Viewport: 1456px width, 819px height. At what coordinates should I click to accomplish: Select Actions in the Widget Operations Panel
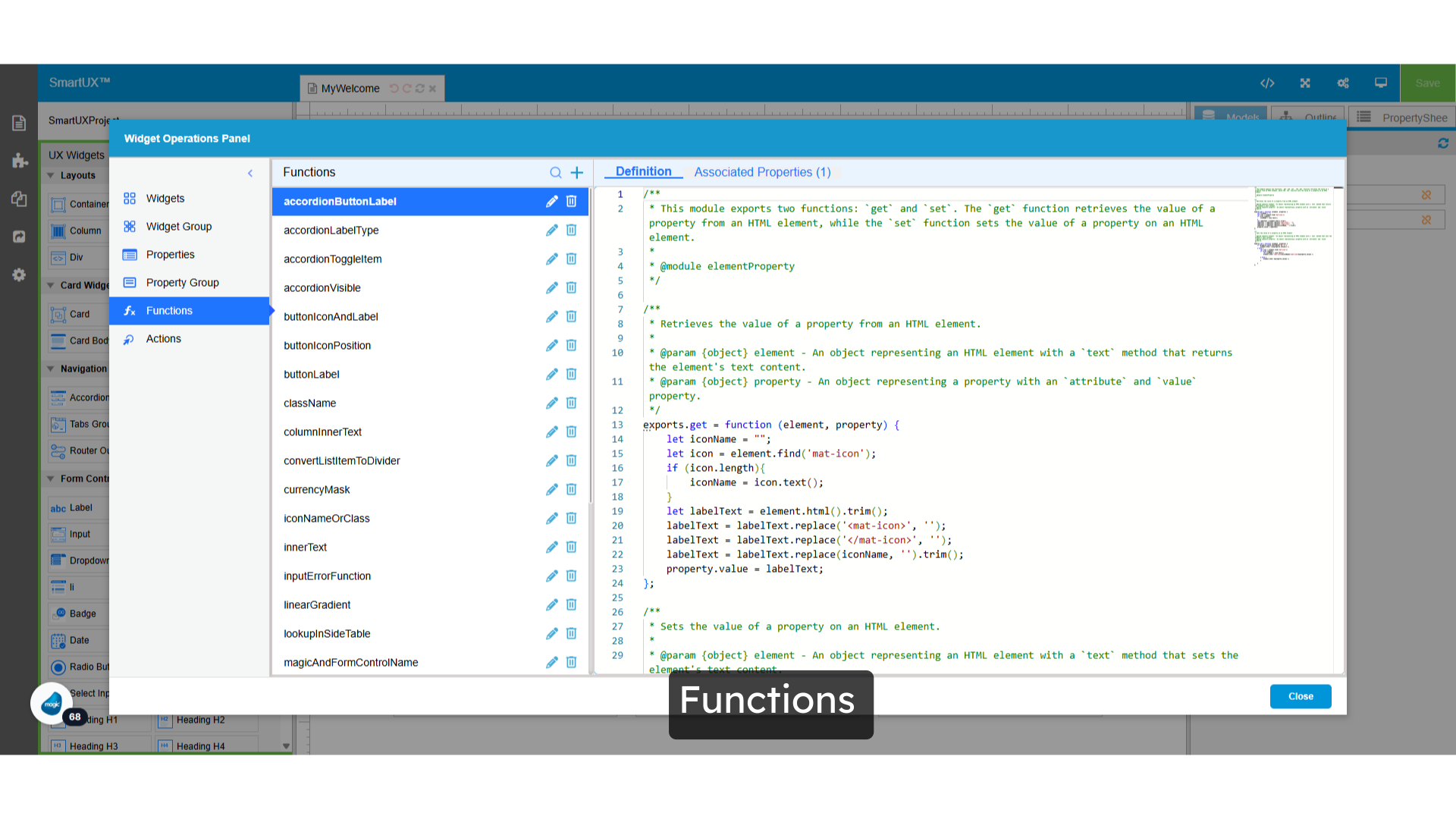pyautogui.click(x=163, y=338)
